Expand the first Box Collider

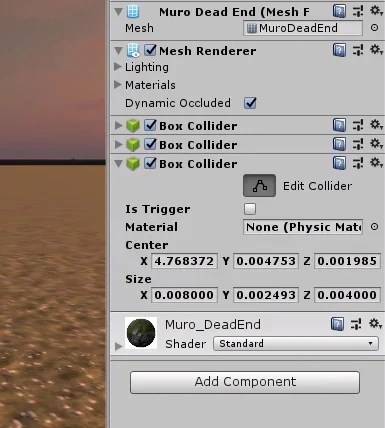(x=118, y=126)
